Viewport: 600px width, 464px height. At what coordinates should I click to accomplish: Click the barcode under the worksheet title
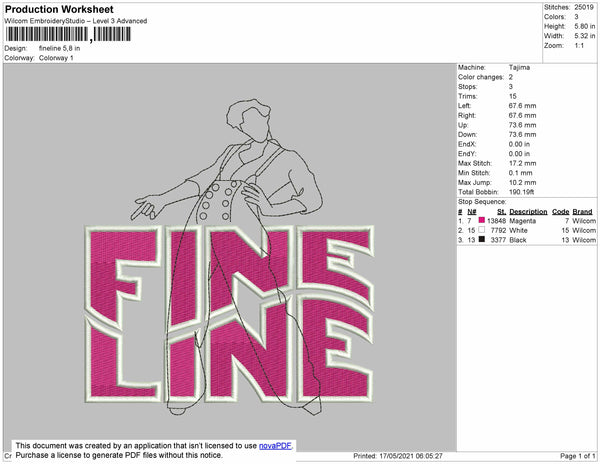coord(68,34)
